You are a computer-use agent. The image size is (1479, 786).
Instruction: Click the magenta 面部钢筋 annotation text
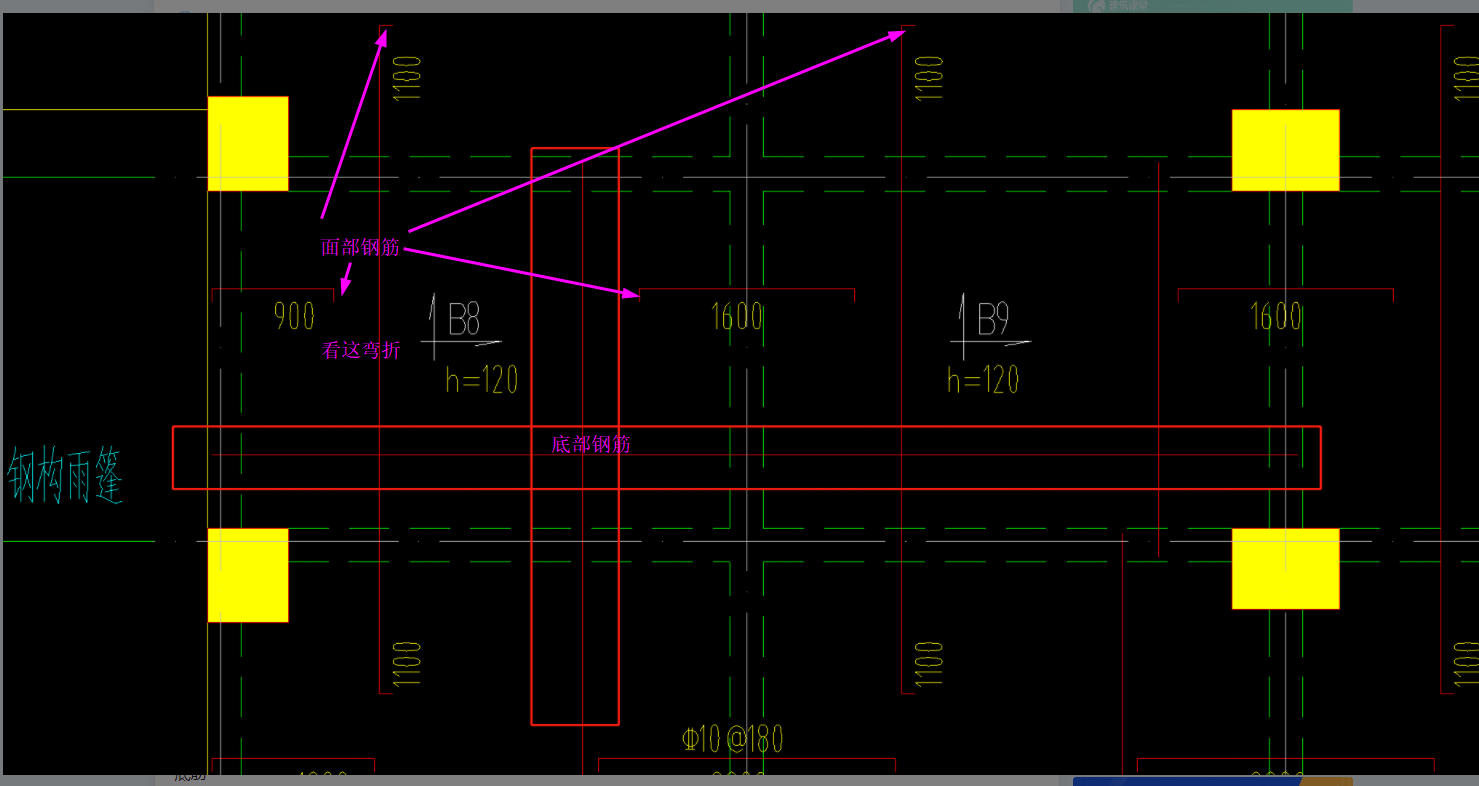pos(360,247)
